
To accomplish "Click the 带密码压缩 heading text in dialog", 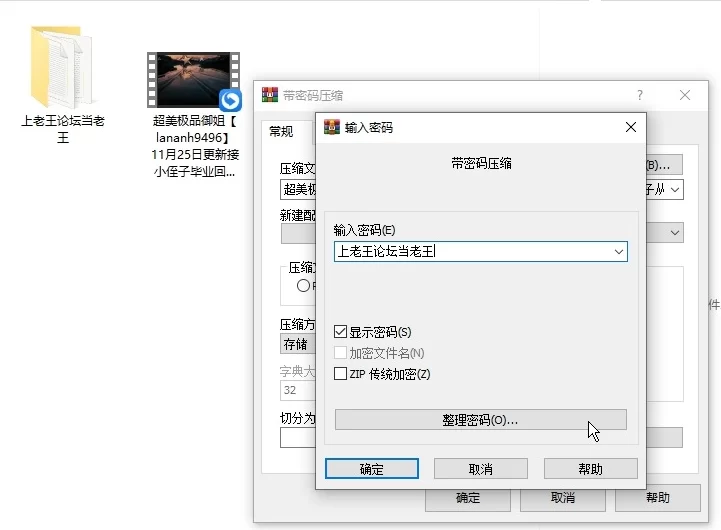I will [x=481, y=164].
